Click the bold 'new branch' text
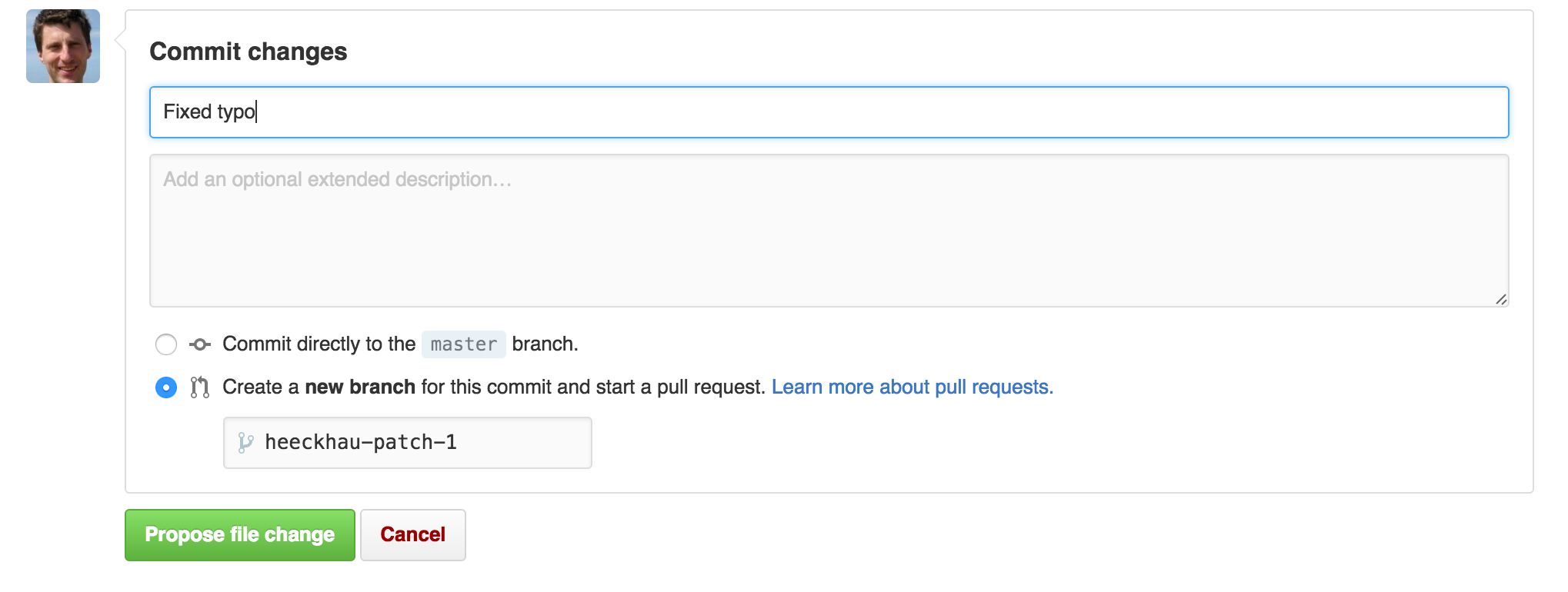This screenshot has width=1568, height=592. point(360,387)
